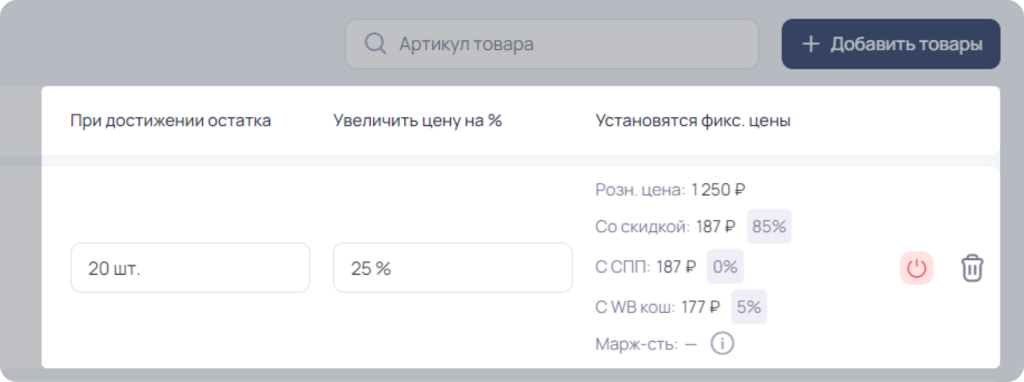Click the 20 шт. stock input field

[190, 268]
